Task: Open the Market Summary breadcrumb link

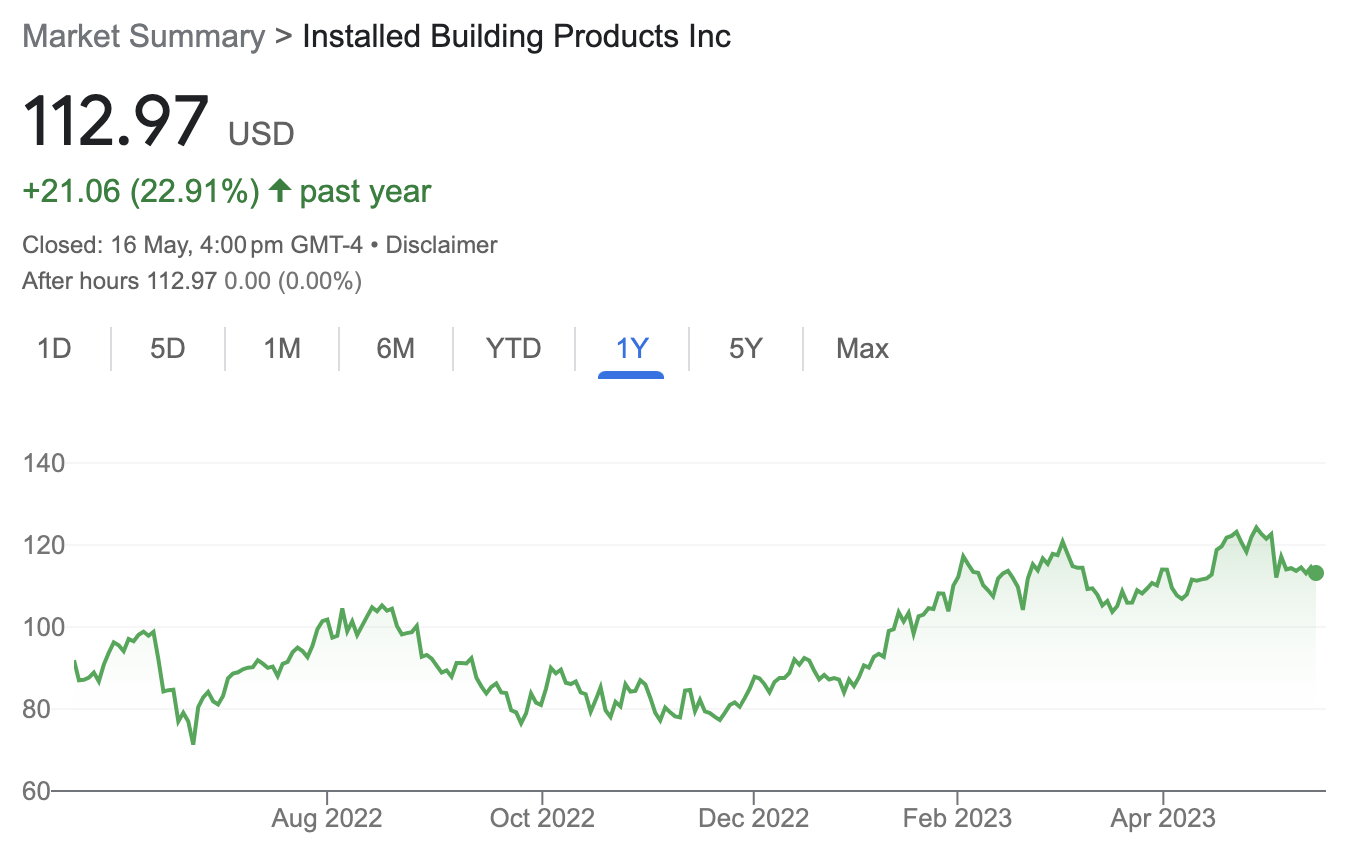Action: click(143, 37)
